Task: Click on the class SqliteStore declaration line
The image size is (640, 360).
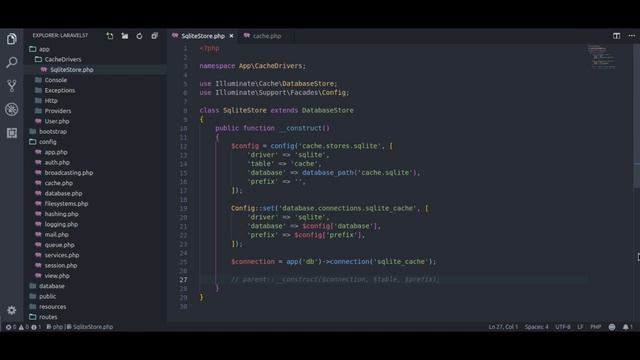Action: 276,110
